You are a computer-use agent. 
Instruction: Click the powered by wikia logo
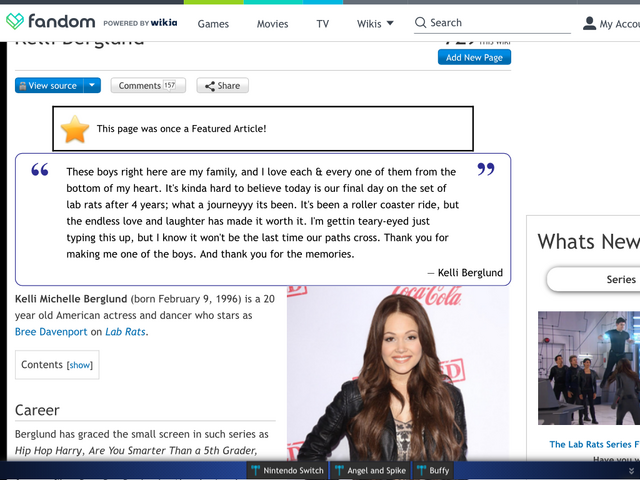140,23
